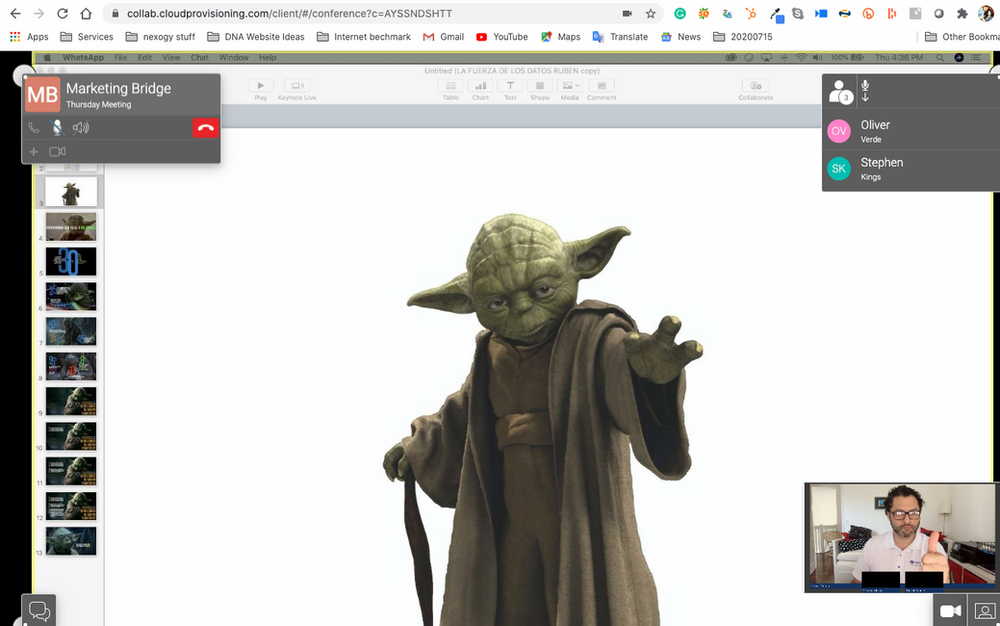Open the Edit menu in shared Mac menu bar
Image resolution: width=1000 pixels, height=626 pixels.
coord(145,57)
